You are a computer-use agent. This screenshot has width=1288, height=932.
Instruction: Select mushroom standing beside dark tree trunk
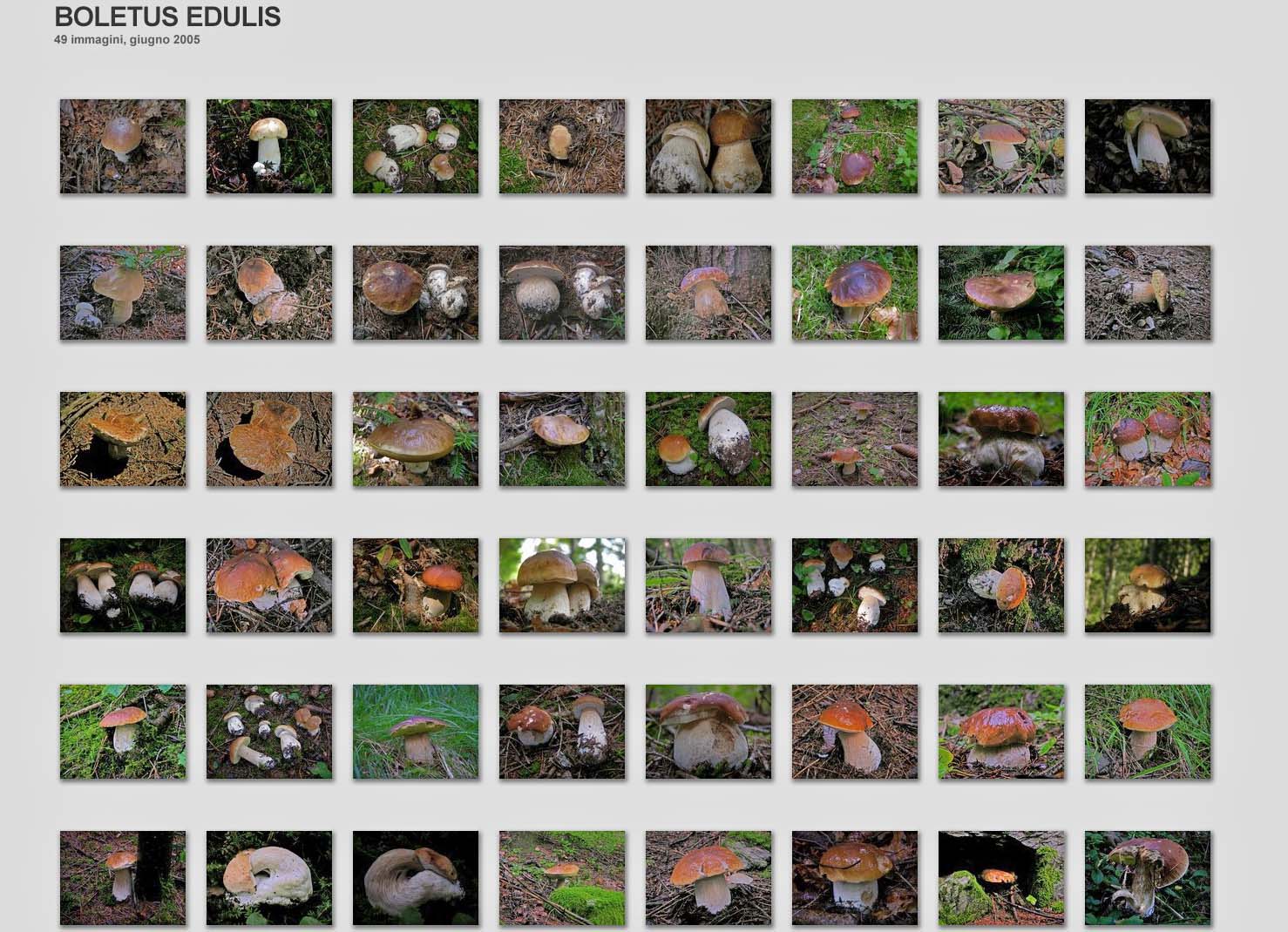point(123,878)
